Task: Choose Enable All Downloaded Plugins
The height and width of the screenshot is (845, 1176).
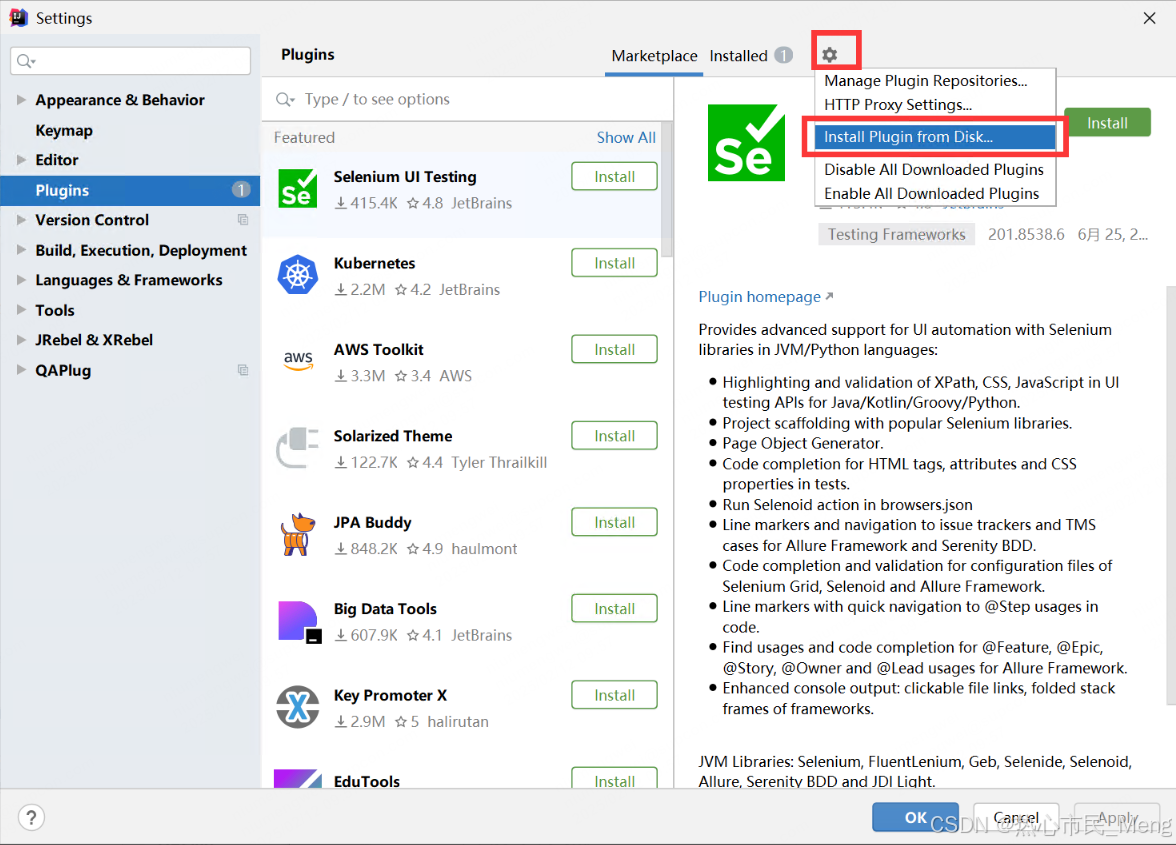Action: point(934,193)
